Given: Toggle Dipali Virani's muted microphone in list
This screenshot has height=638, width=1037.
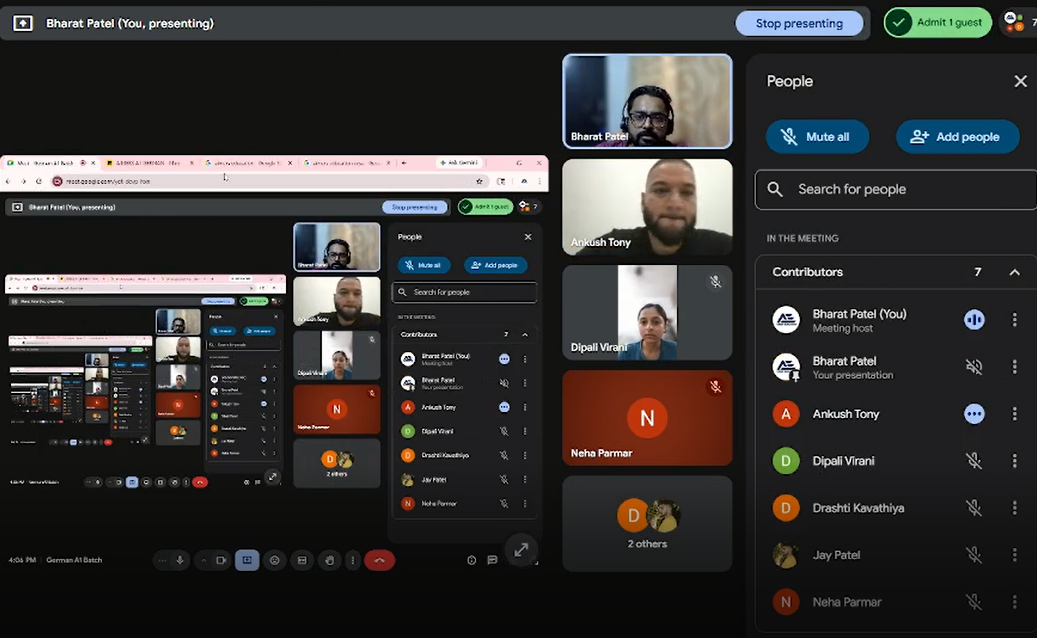Looking at the screenshot, I should coord(974,461).
